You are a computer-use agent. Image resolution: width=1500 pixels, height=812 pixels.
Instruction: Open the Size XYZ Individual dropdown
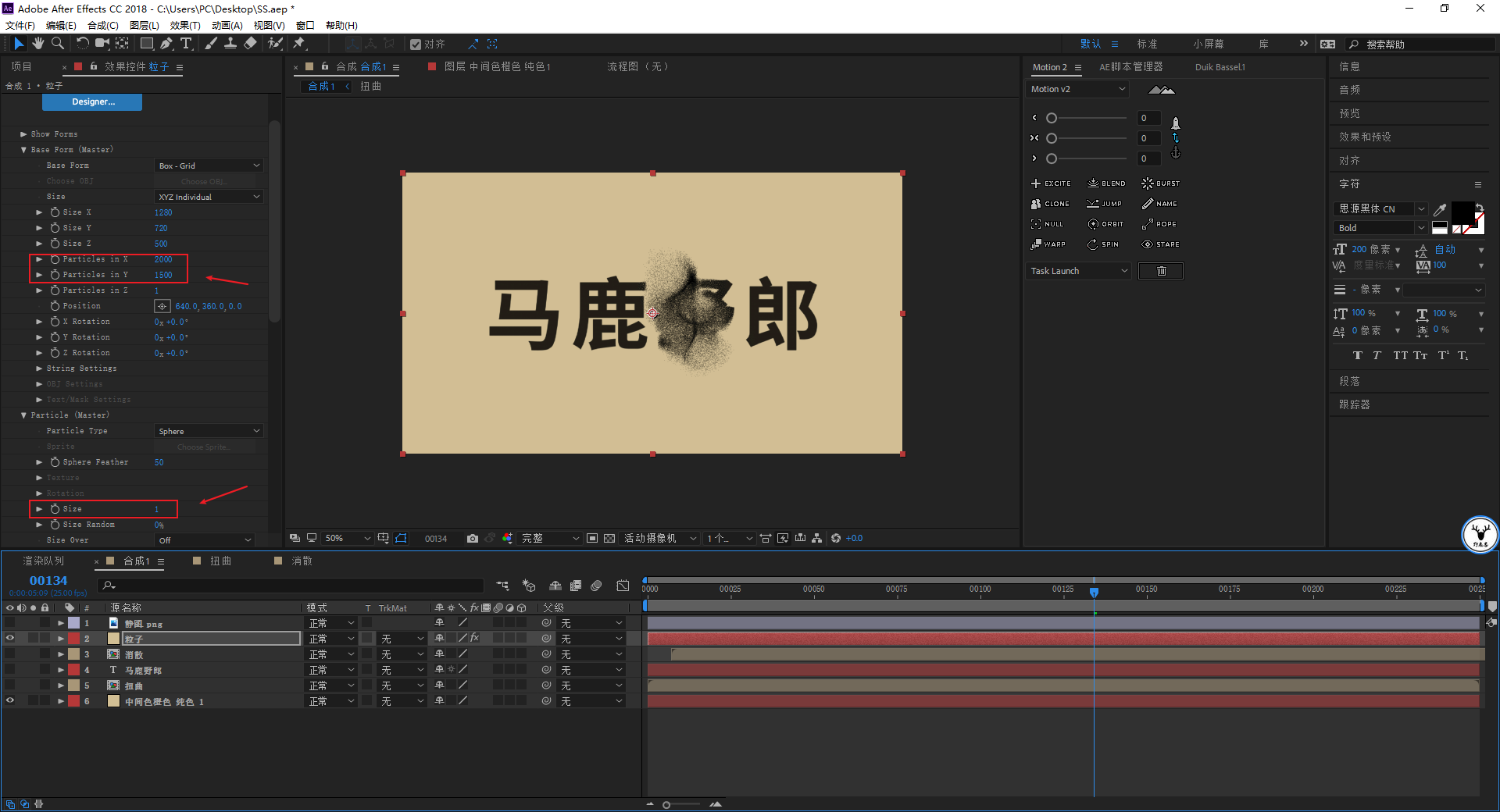click(x=209, y=197)
